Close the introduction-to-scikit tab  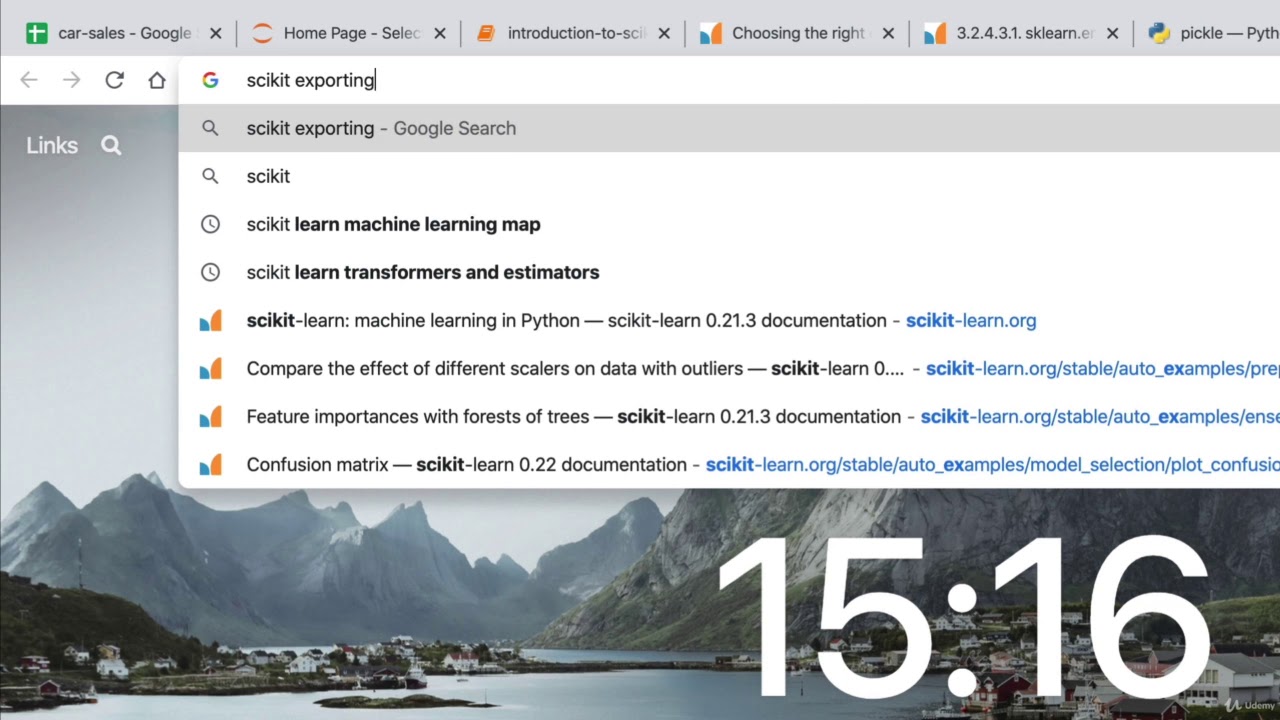tap(664, 33)
